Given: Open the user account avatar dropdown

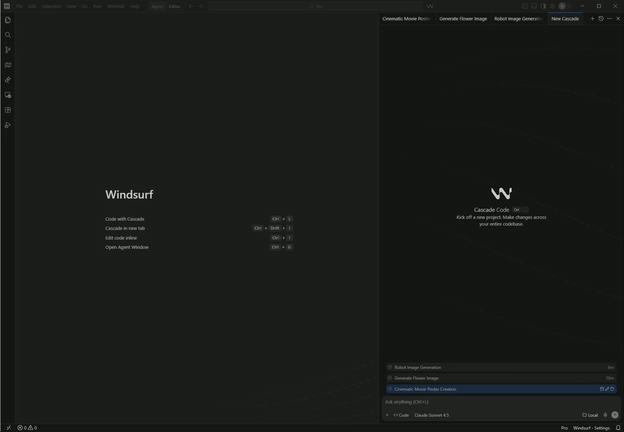Looking at the screenshot, I should pyautogui.click(x=565, y=6).
